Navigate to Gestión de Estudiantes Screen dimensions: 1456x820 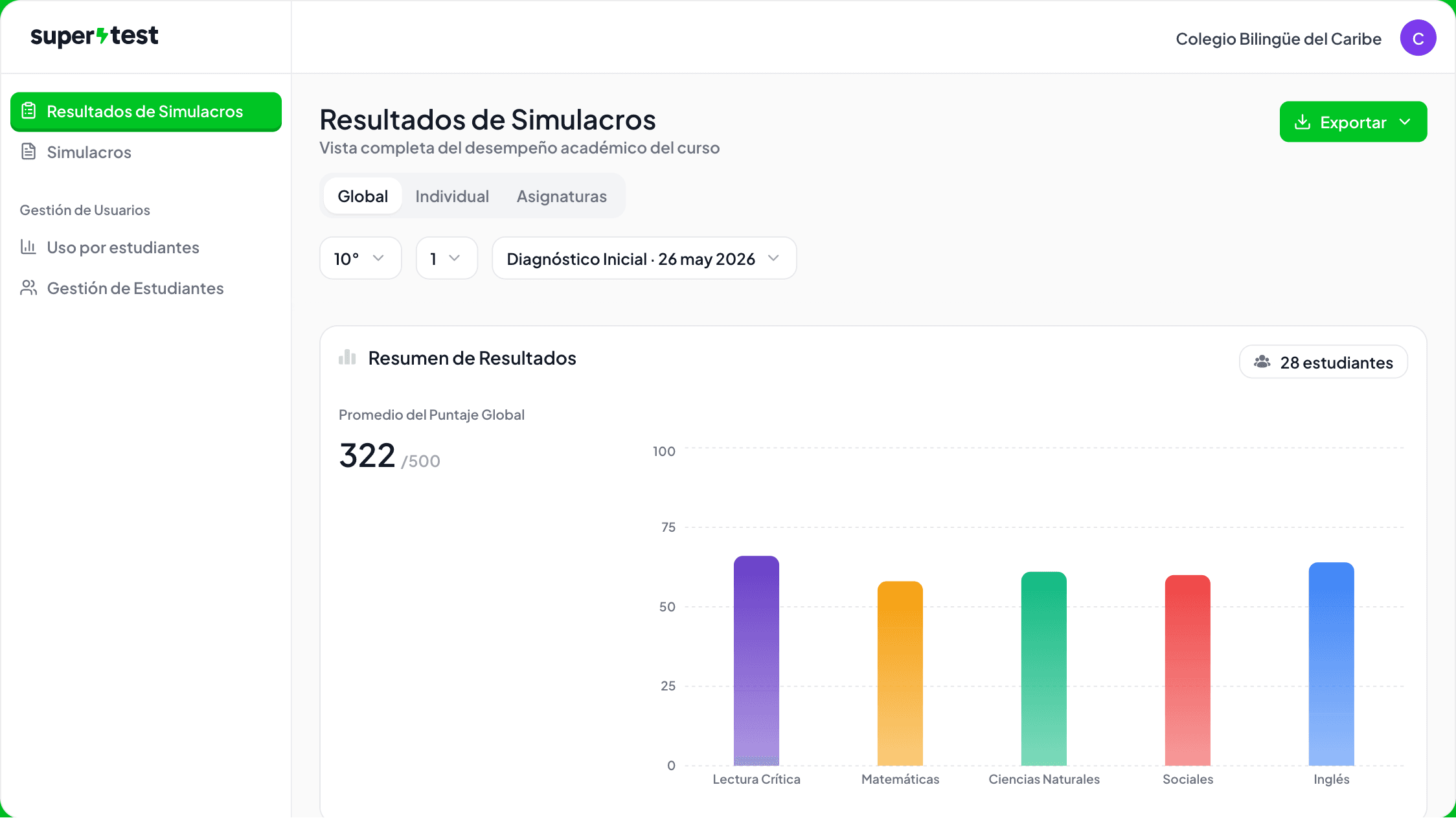(146, 288)
